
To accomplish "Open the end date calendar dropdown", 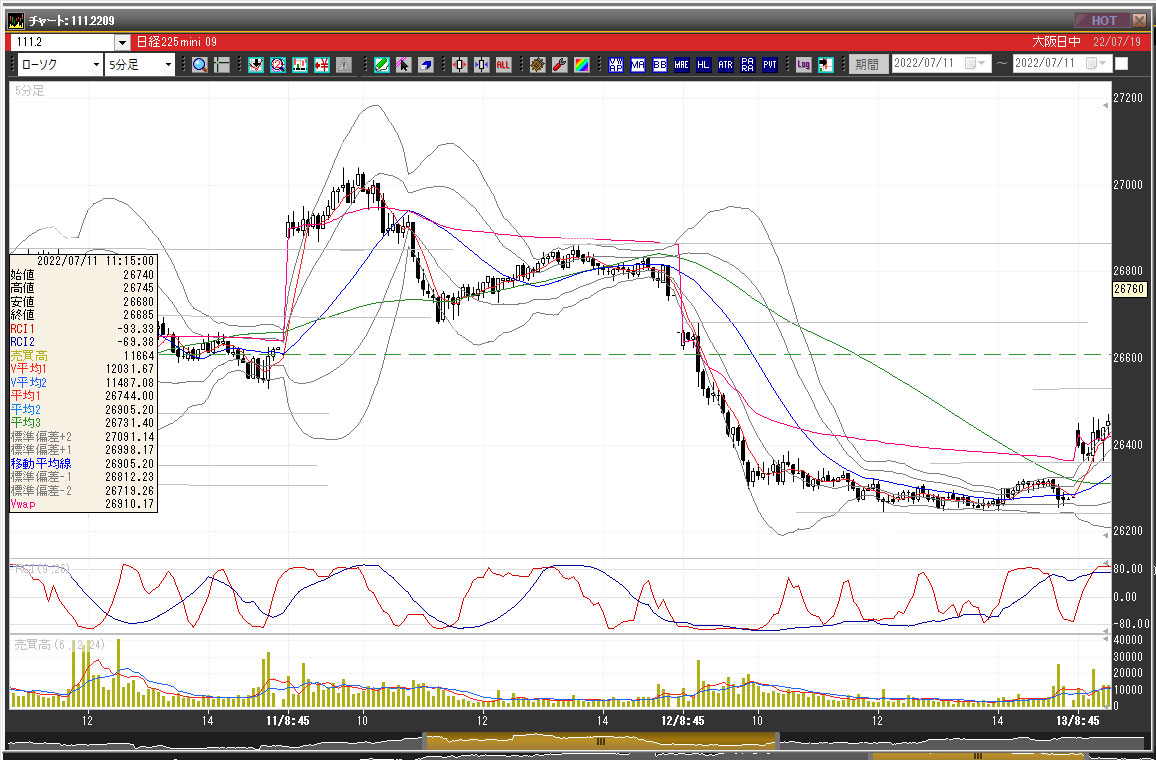I will coord(1097,64).
